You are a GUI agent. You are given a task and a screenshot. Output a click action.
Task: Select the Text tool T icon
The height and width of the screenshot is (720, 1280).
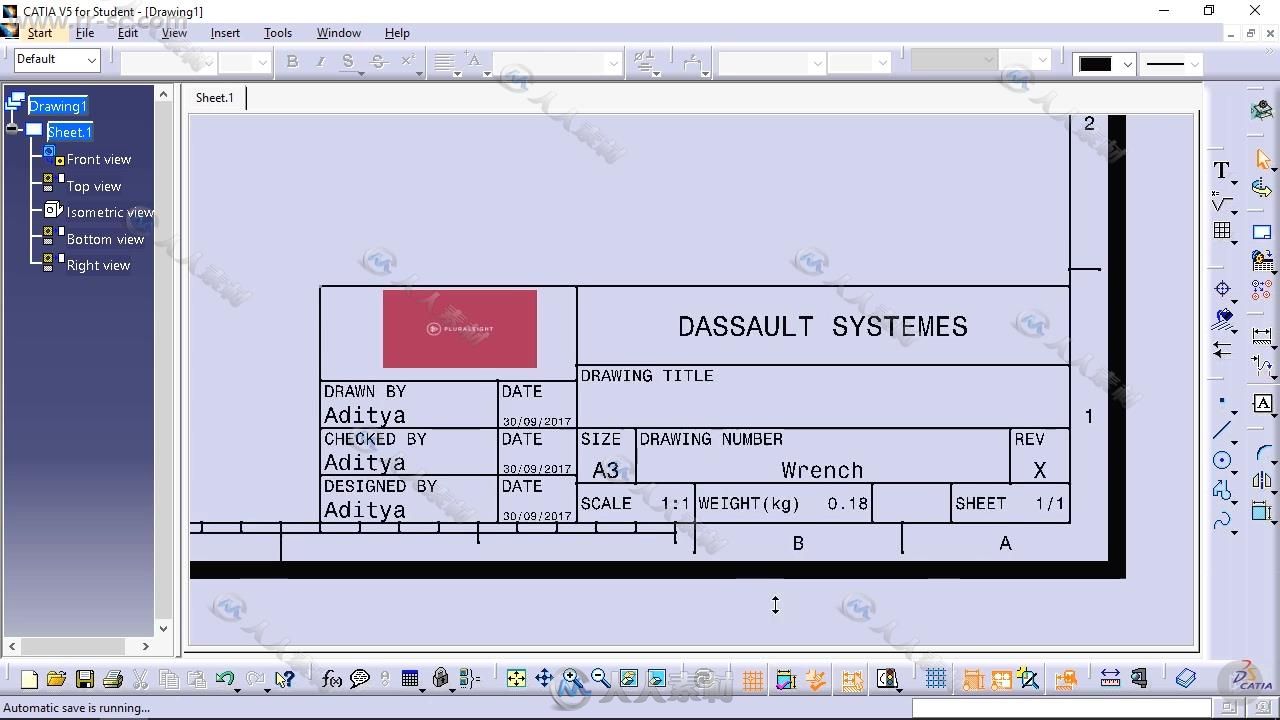click(1221, 171)
